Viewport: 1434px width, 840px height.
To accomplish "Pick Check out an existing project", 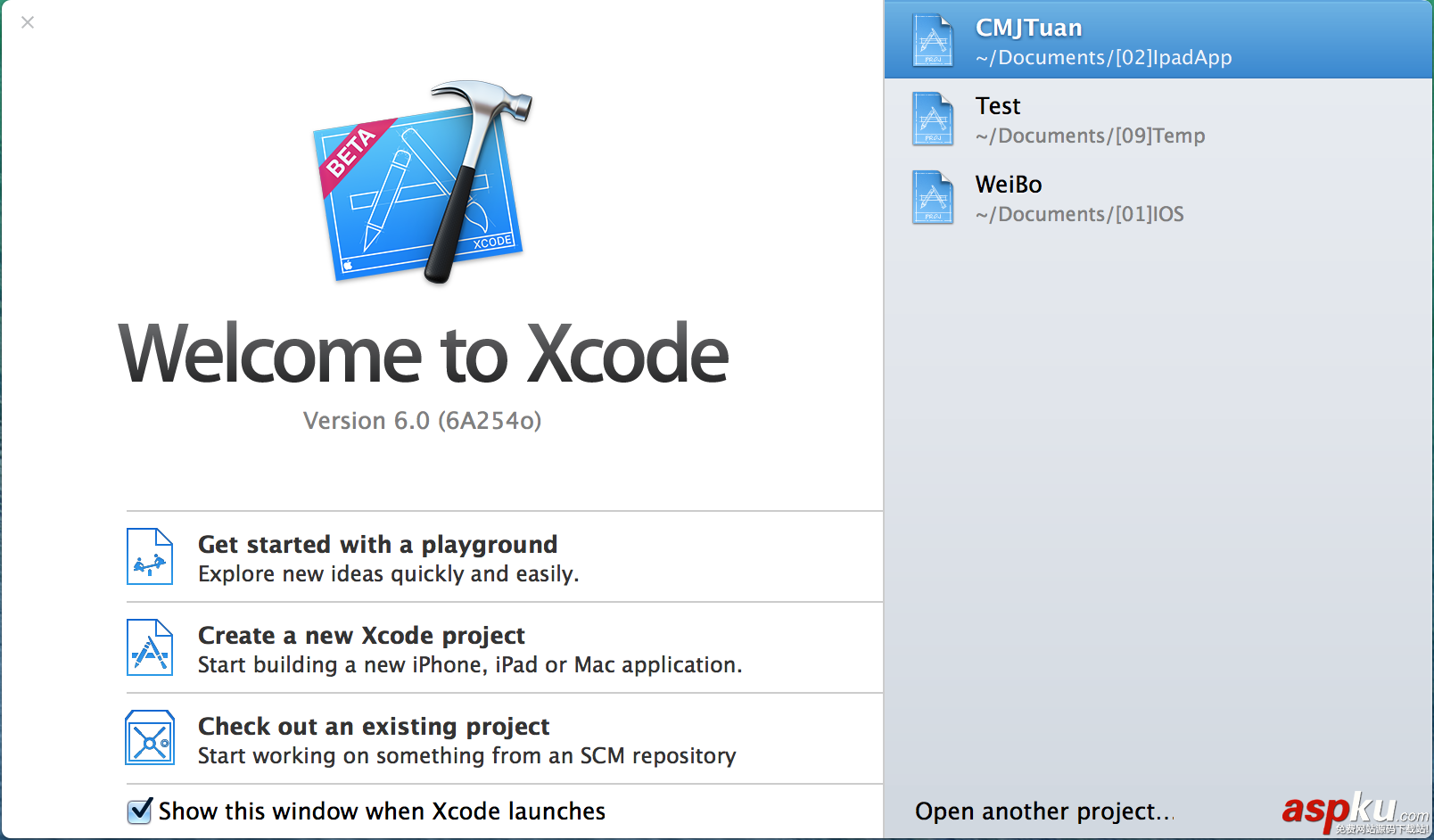I will coord(374,726).
